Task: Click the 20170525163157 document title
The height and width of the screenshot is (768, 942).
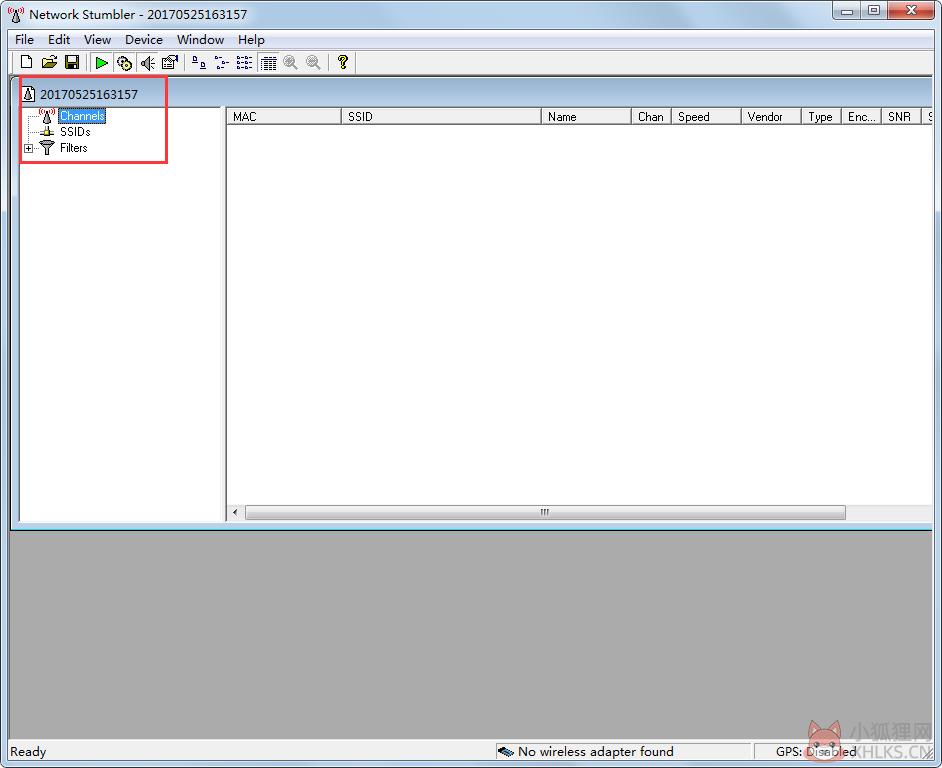Action: [x=89, y=94]
